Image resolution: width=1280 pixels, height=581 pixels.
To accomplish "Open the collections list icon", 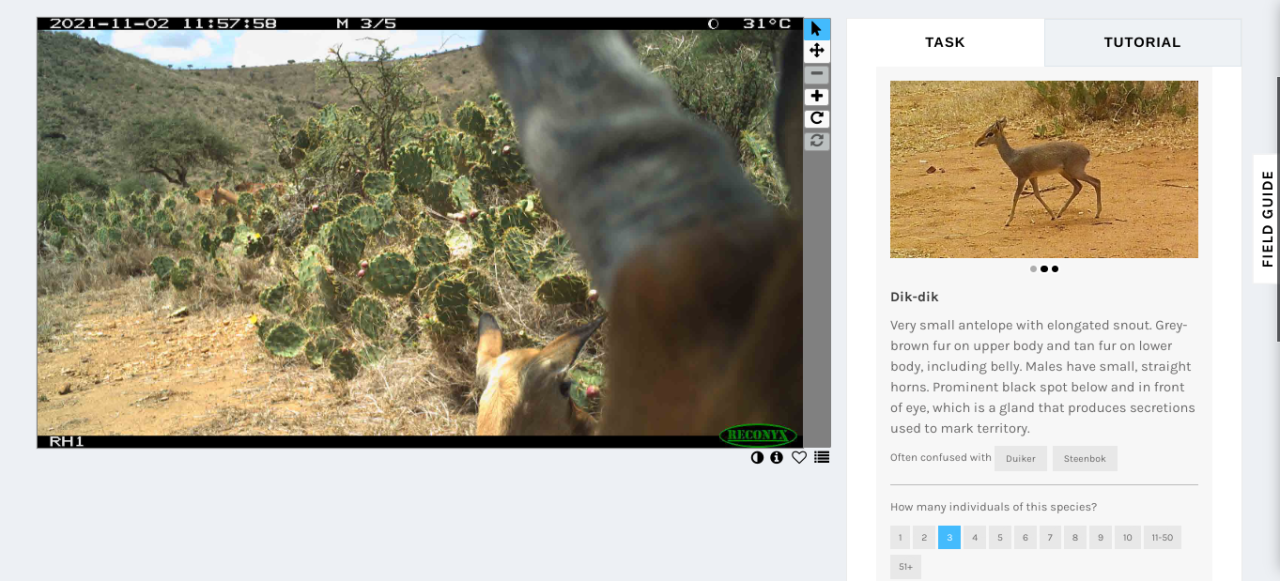I will click(821, 457).
